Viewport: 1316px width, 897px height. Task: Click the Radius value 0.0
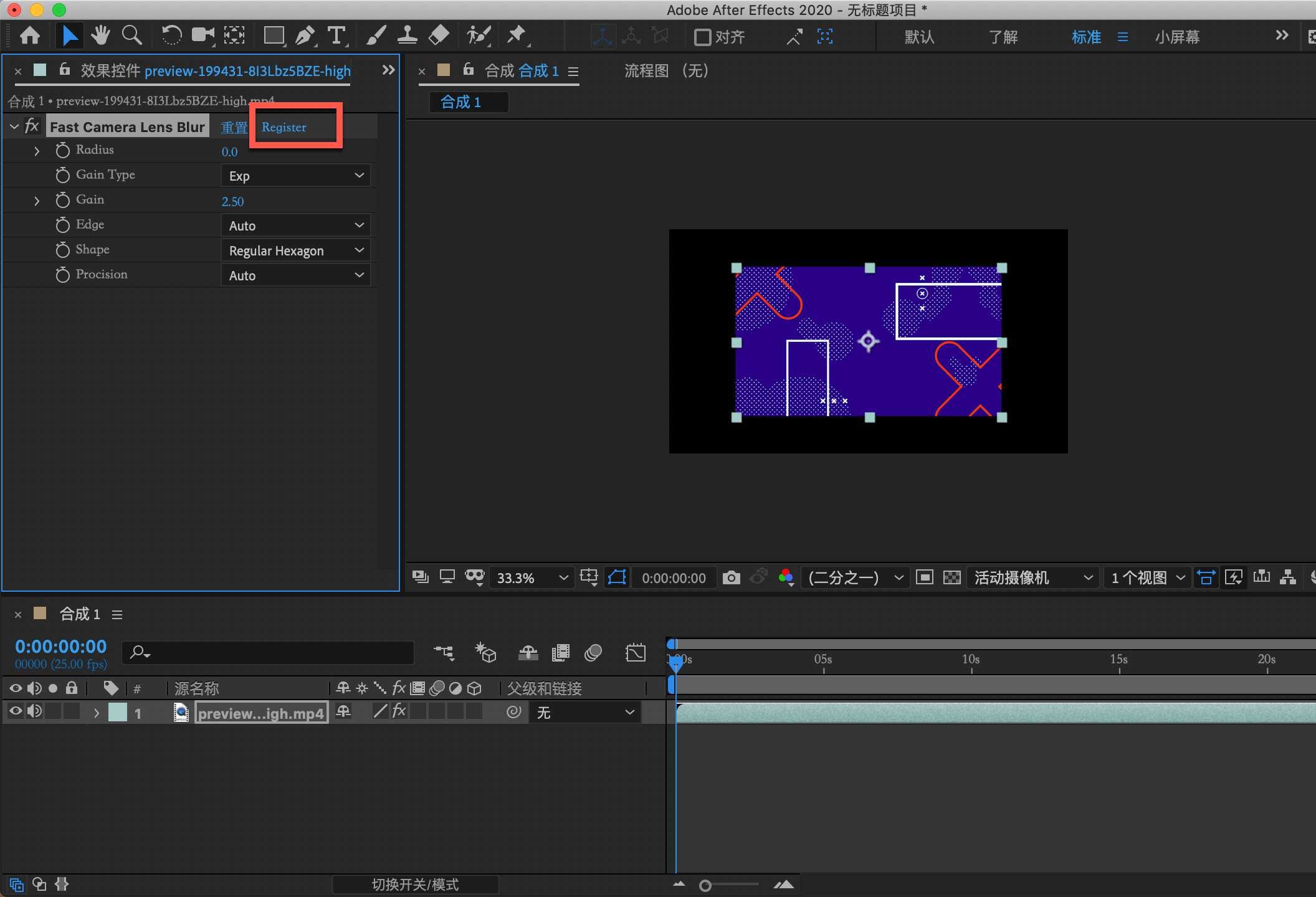pos(229,151)
